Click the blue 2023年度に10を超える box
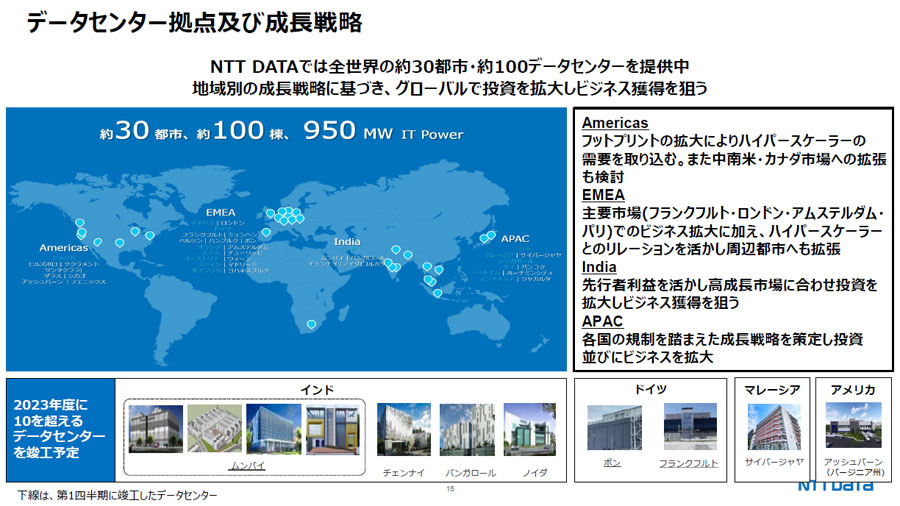This screenshot has width=900, height=506. coord(60,430)
